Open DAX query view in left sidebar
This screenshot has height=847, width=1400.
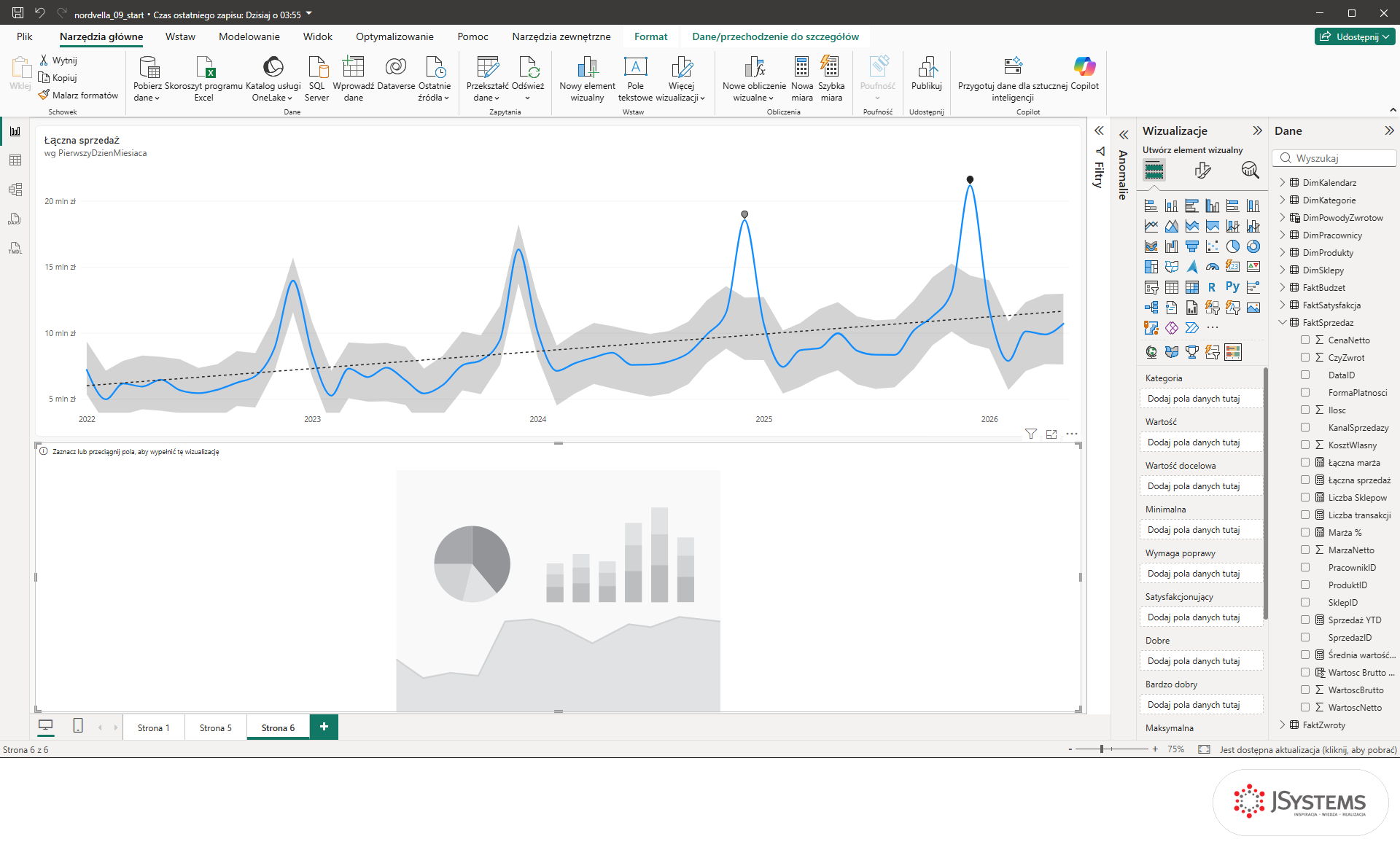(x=15, y=219)
